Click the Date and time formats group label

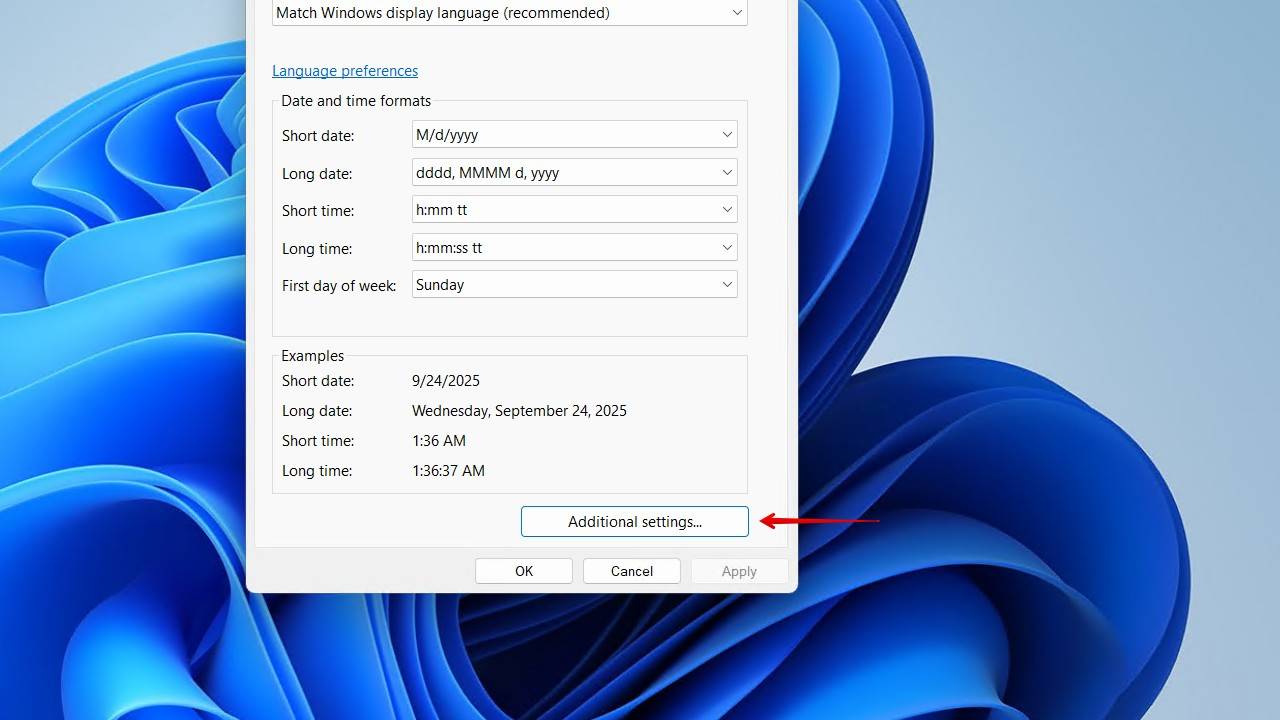(355, 100)
